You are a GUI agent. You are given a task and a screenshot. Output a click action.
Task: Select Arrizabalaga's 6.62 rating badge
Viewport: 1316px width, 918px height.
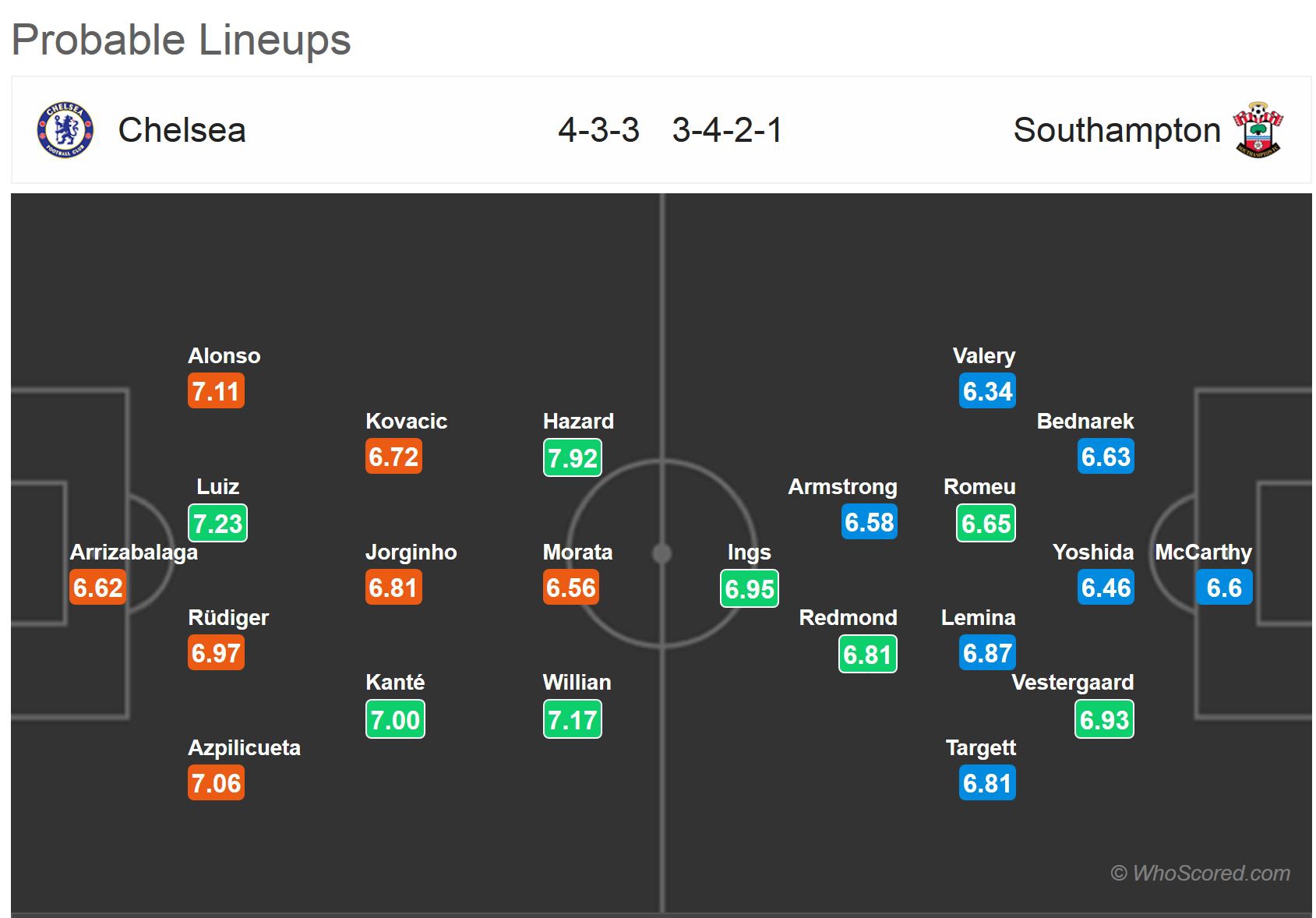click(98, 588)
